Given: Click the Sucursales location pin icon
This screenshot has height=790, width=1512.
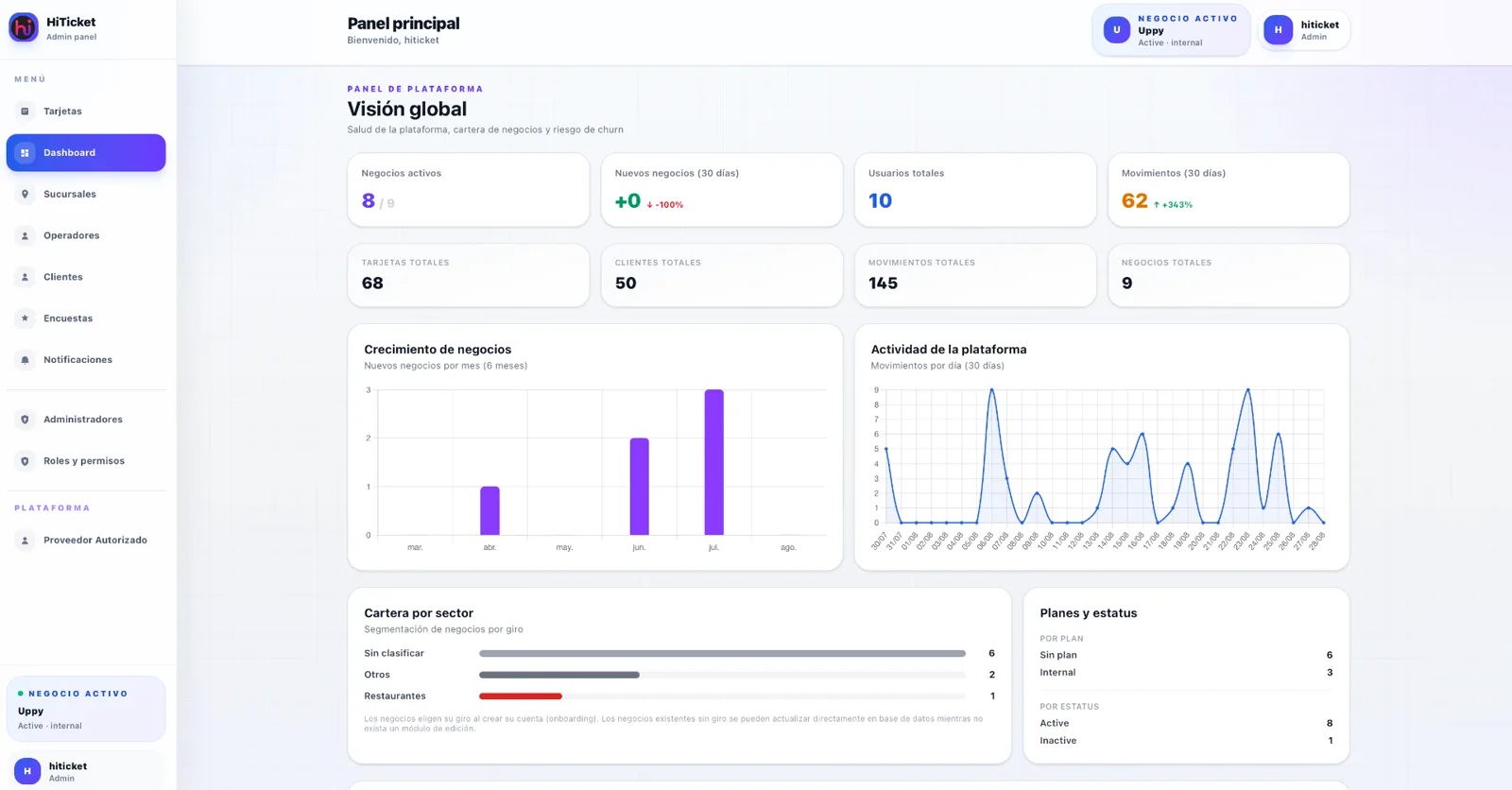Looking at the screenshot, I should [25, 195].
